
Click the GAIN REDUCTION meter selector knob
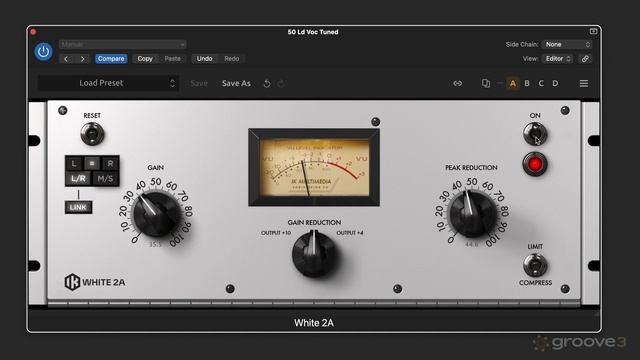314,254
